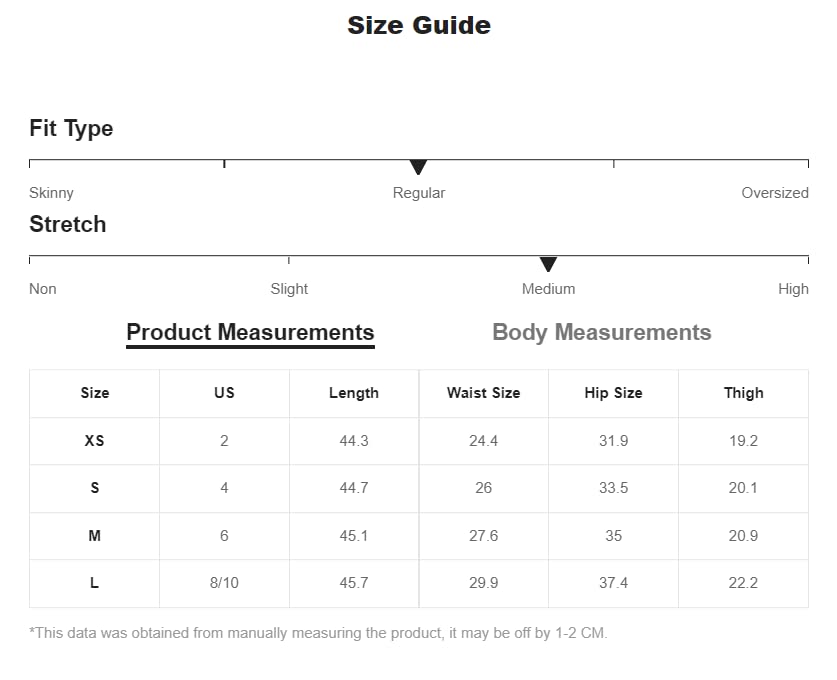
Task: Select the Oversized fit label
Action: tap(774, 193)
